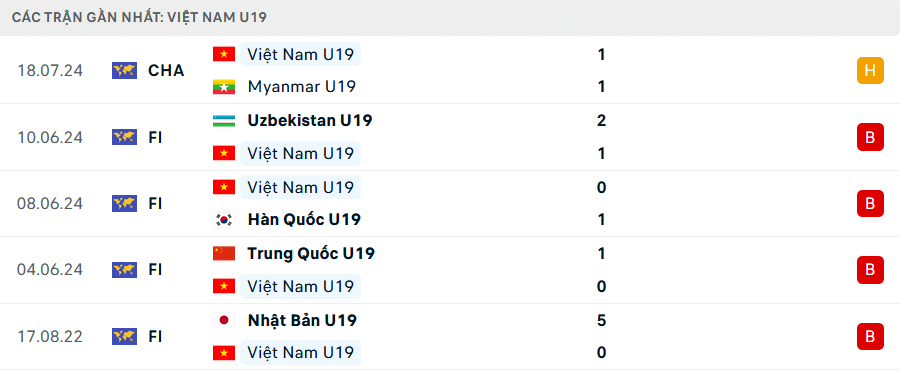
Task: Click the CHA competition label
Action: [x=166, y=71]
